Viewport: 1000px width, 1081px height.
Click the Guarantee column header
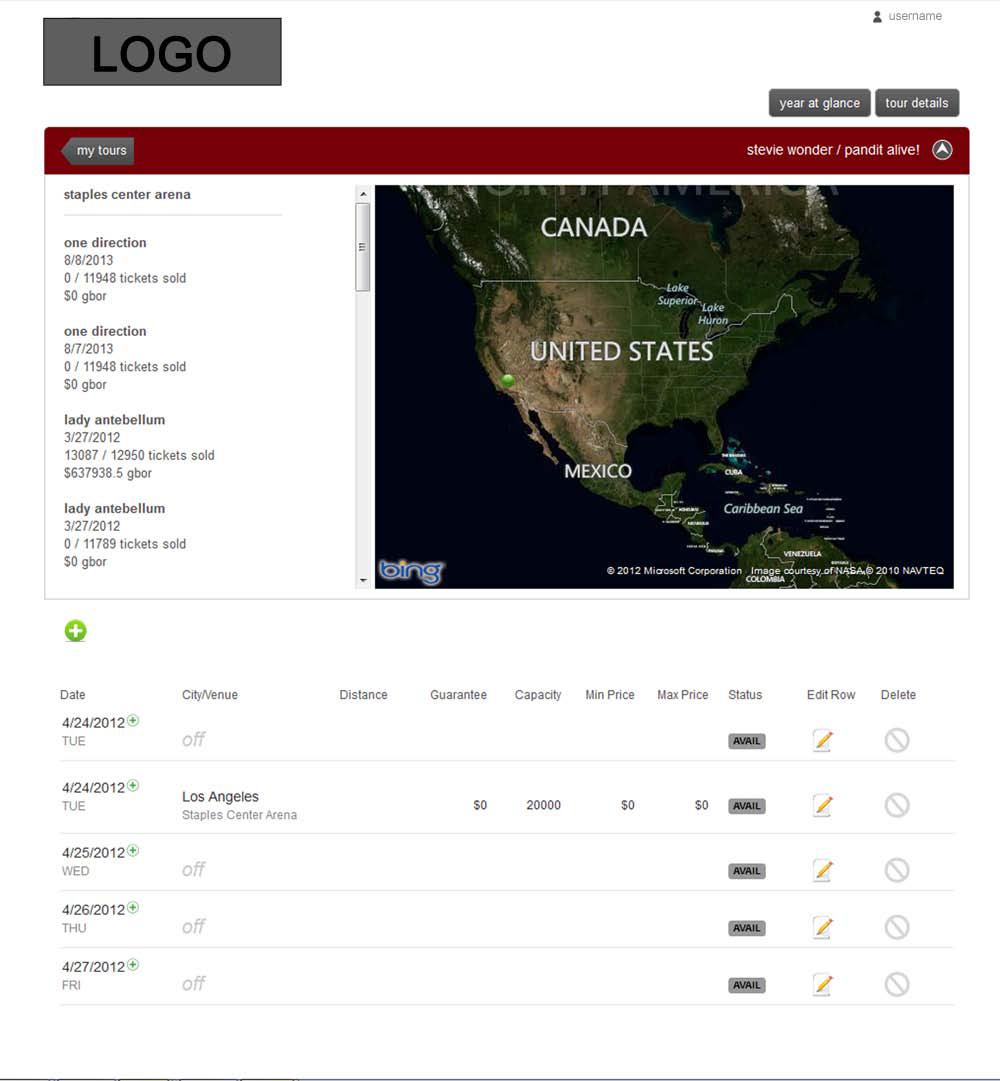pos(458,695)
